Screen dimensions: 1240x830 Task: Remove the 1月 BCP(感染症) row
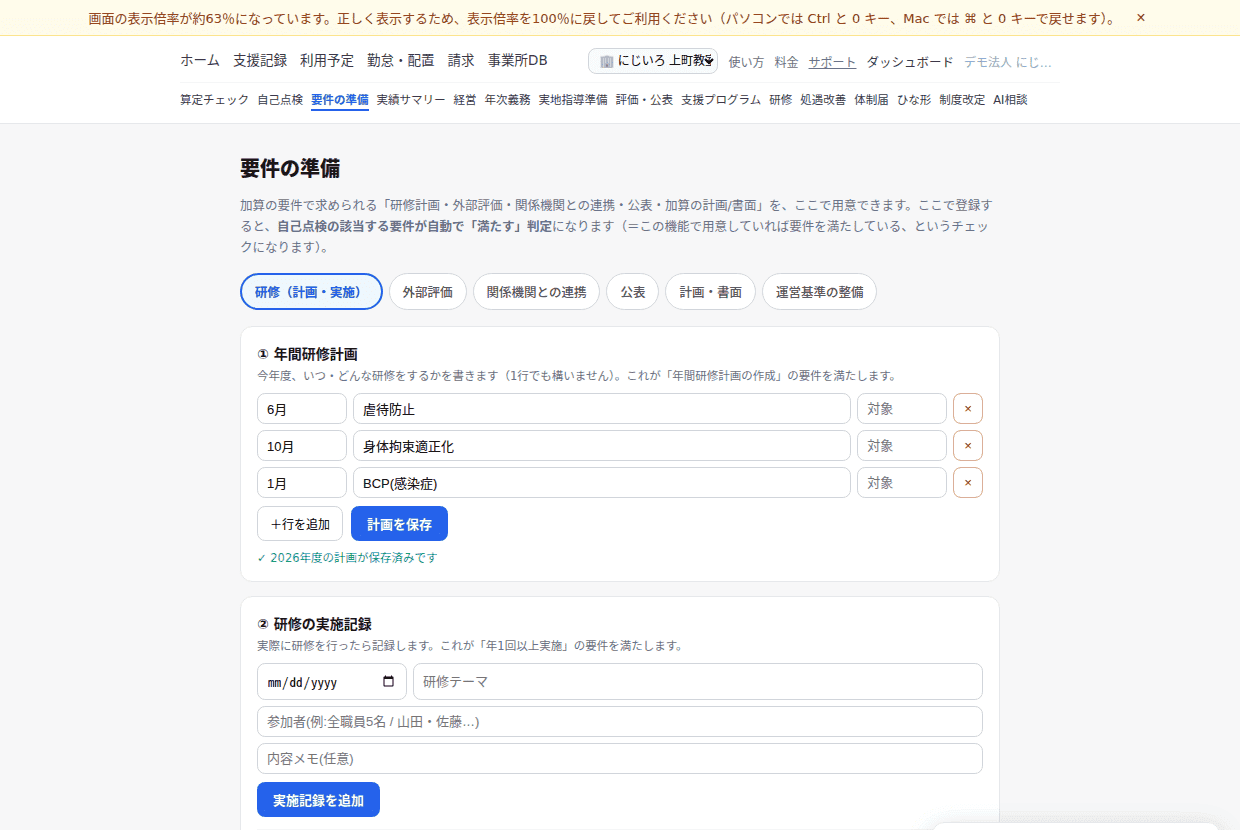[x=968, y=482]
